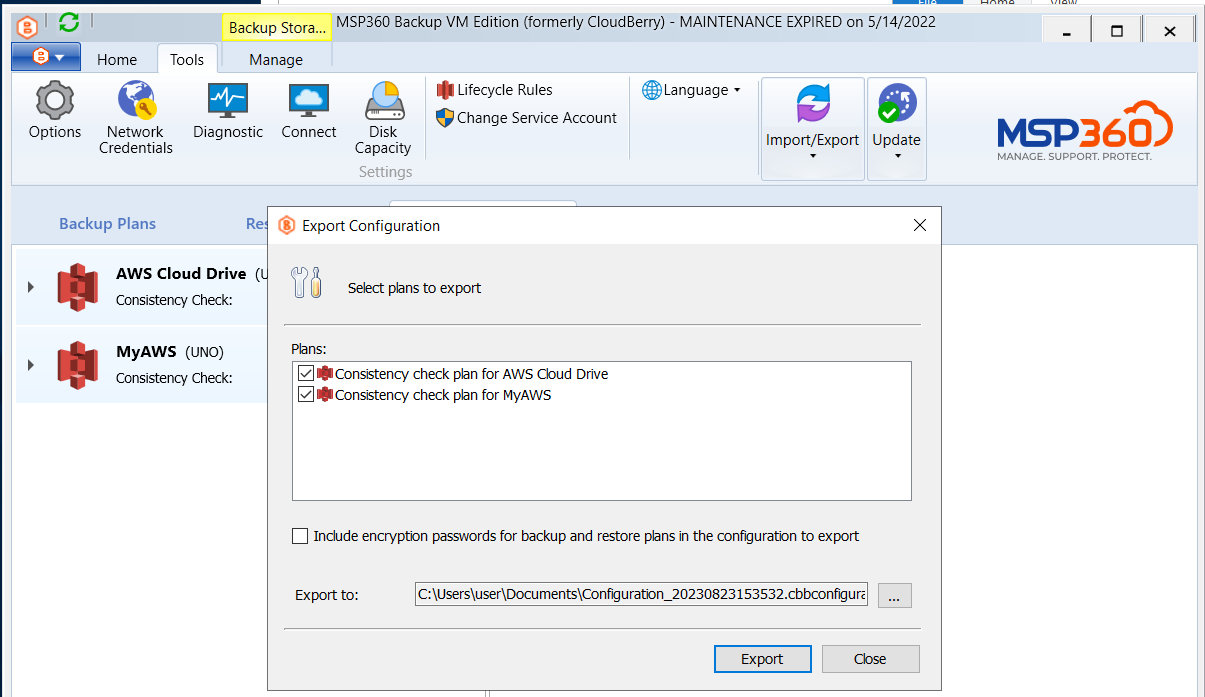Open Lifecycle Rules

click(x=495, y=90)
